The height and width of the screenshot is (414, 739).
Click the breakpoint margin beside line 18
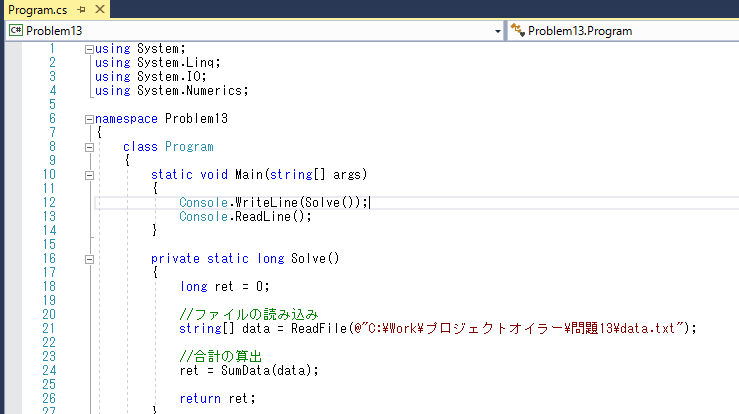click(x=13, y=286)
